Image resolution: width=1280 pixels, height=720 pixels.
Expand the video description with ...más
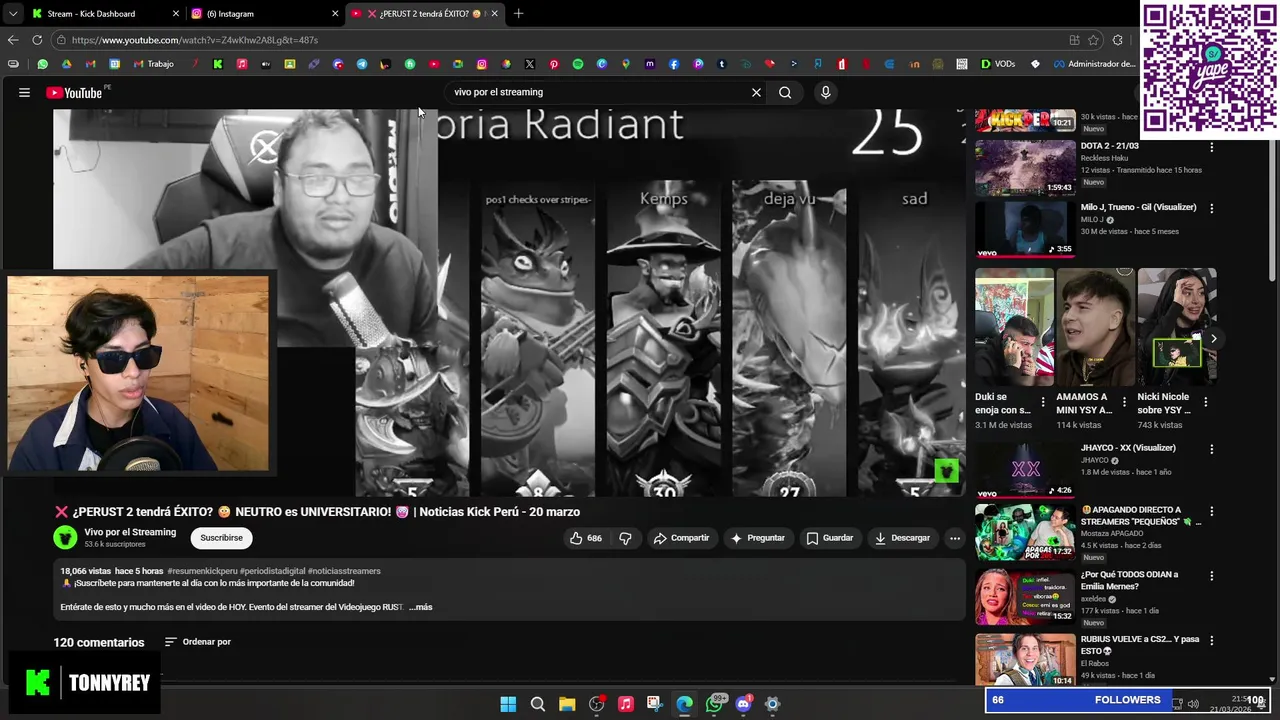click(x=421, y=607)
